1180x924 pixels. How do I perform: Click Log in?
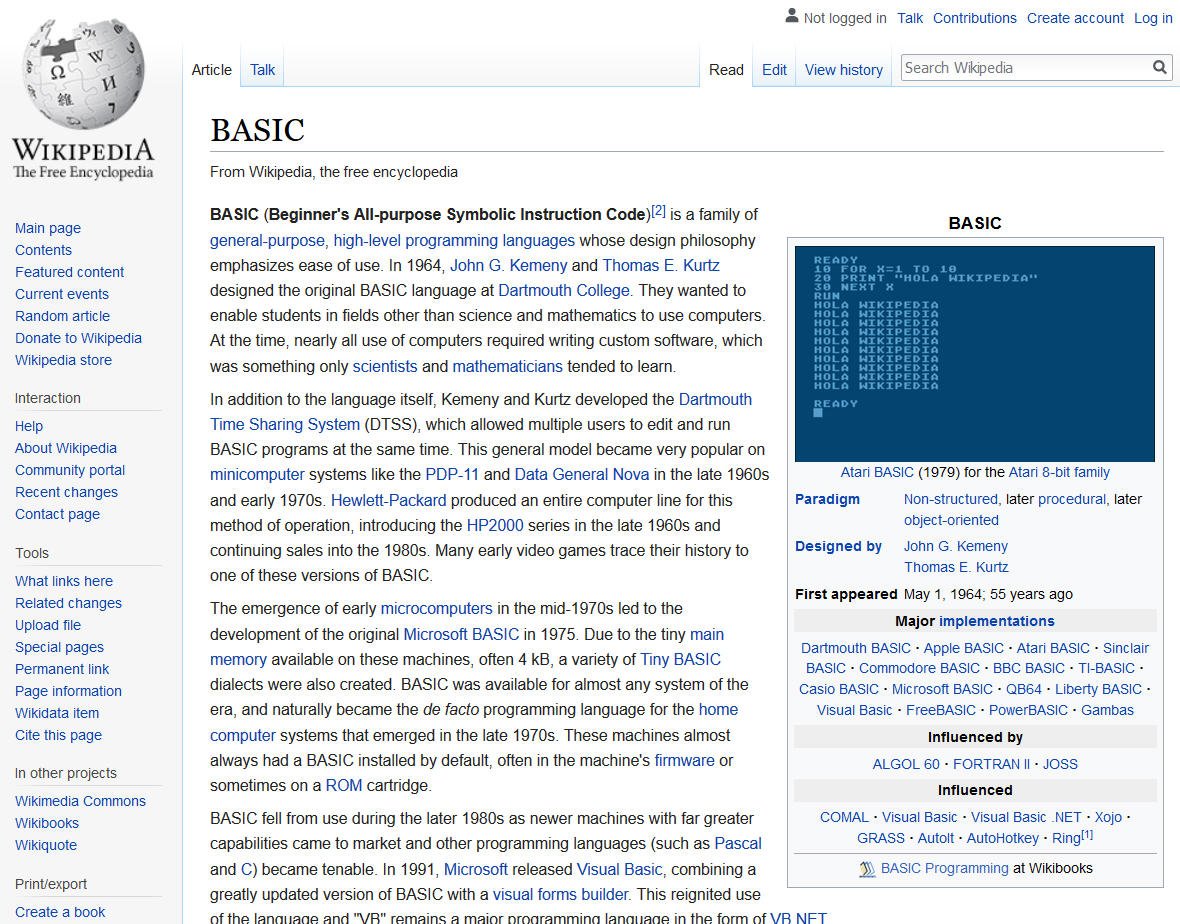[x=1153, y=18]
